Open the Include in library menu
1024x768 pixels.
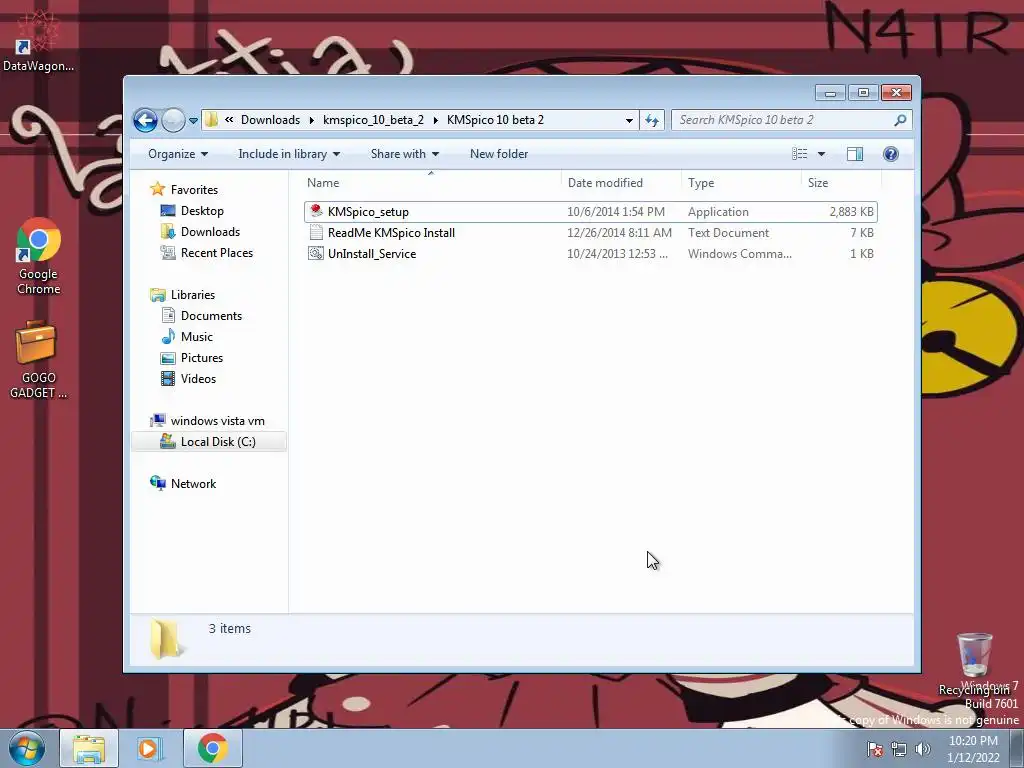[x=289, y=154]
